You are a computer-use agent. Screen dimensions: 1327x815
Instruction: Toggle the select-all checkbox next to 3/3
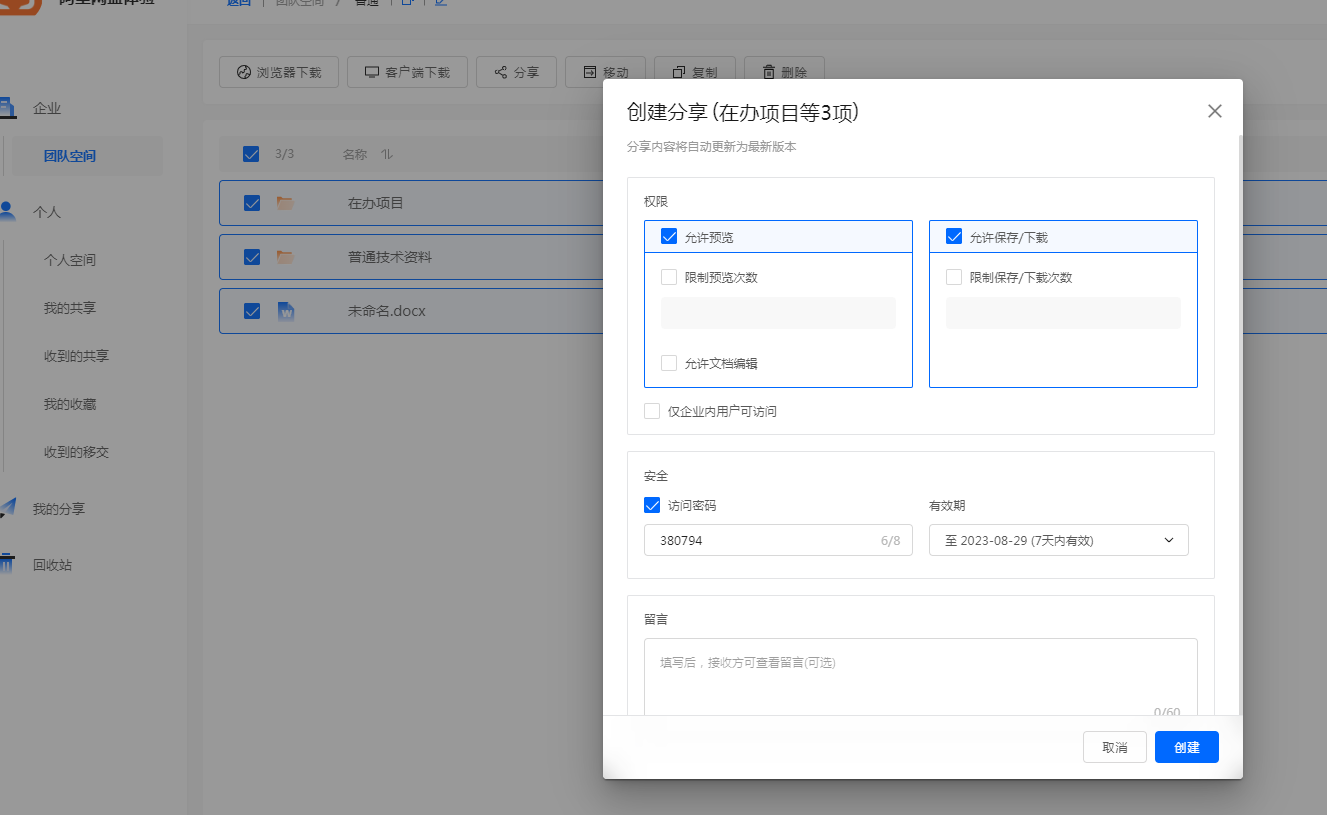251,154
